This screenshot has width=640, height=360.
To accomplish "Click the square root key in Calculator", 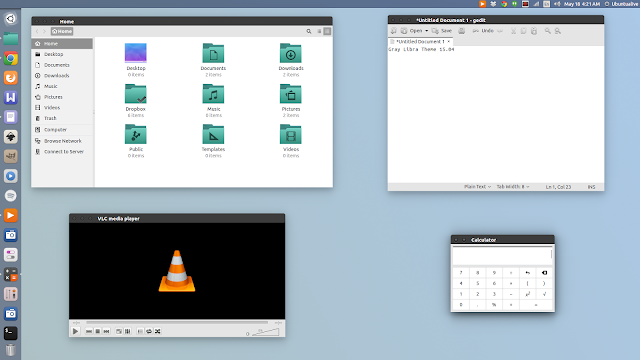I will [x=544, y=294].
